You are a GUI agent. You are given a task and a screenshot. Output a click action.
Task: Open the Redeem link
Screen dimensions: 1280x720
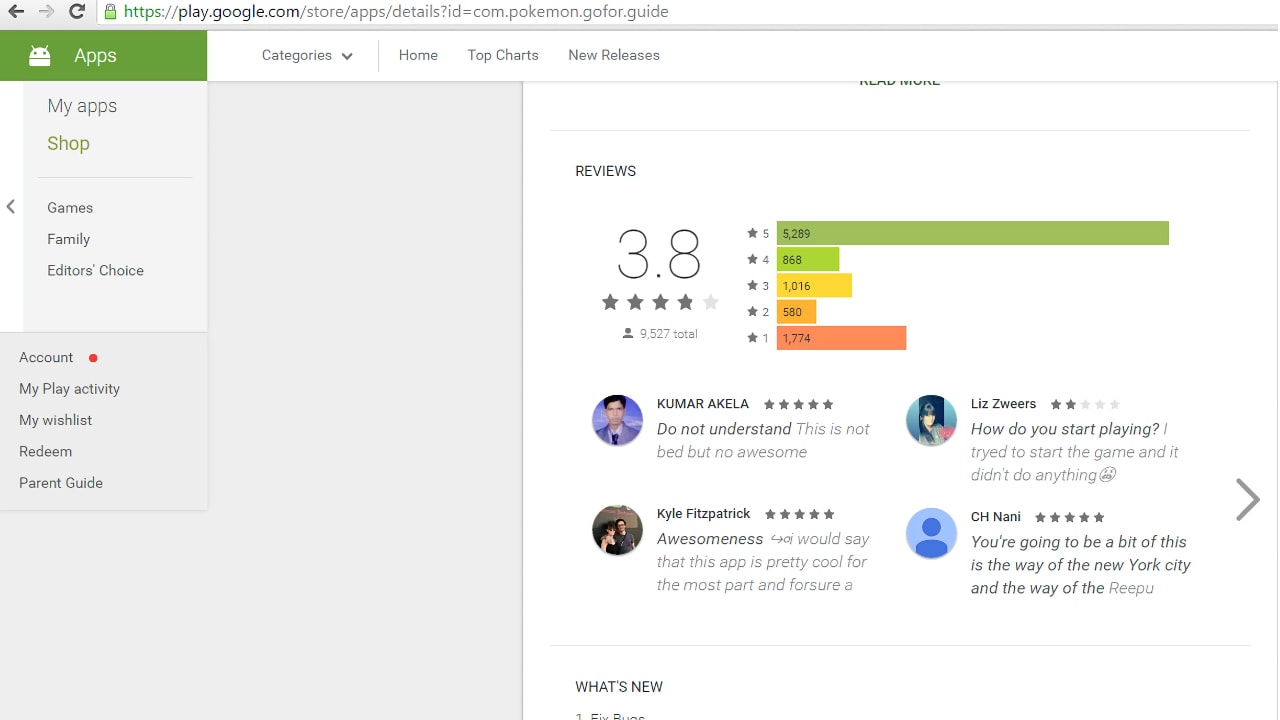45,451
